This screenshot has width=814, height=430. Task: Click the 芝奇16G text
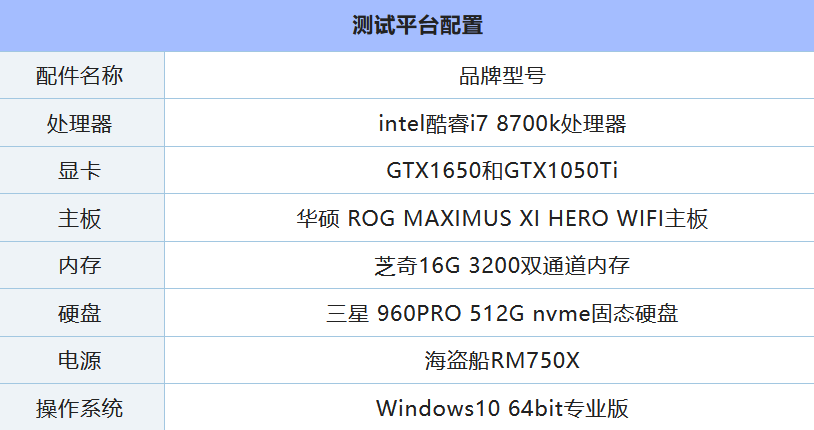416,266
